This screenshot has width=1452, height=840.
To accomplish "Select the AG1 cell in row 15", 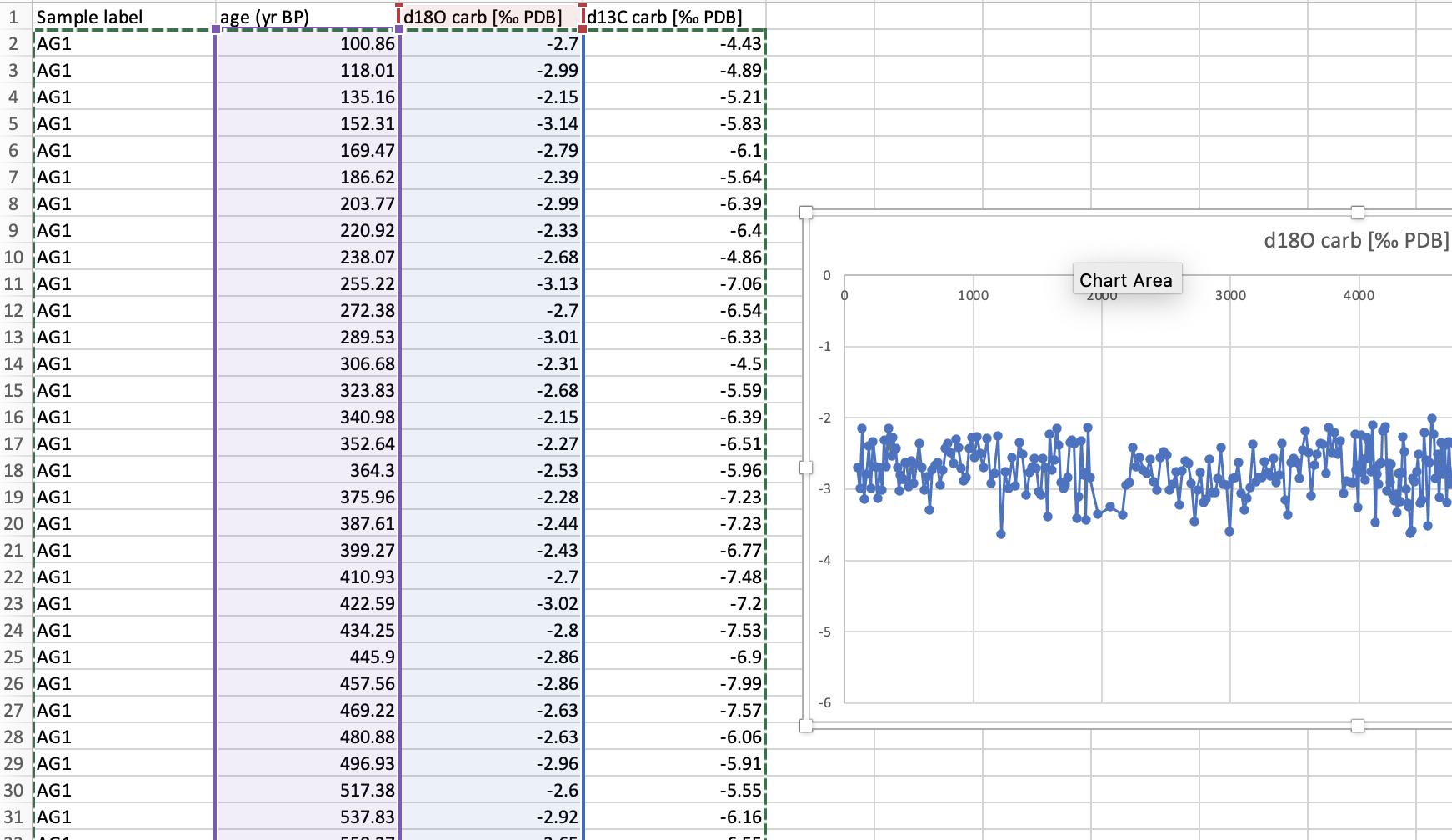I will 124,390.
